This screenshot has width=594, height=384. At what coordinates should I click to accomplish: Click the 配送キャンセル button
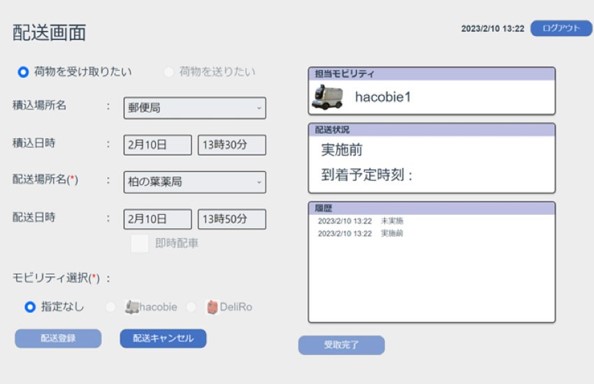point(163,338)
